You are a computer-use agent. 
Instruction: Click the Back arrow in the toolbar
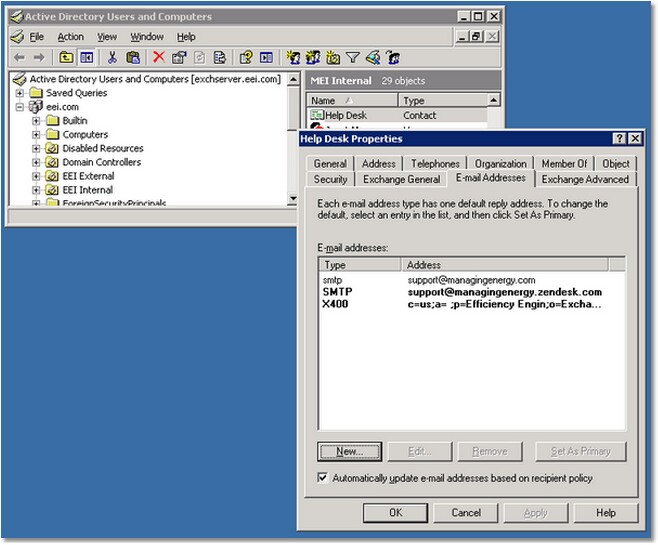19,57
